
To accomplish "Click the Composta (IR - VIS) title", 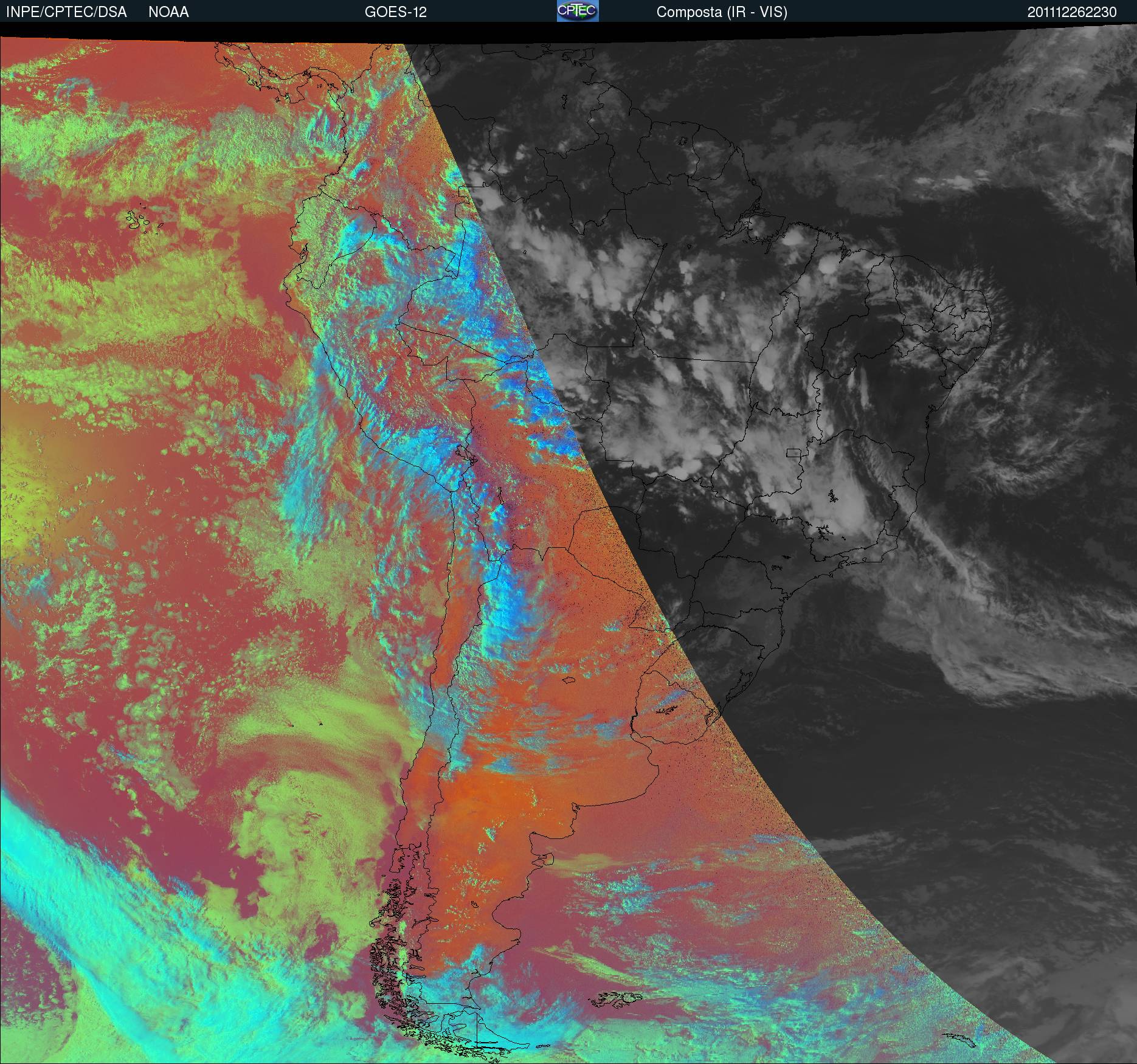I will pos(722,12).
